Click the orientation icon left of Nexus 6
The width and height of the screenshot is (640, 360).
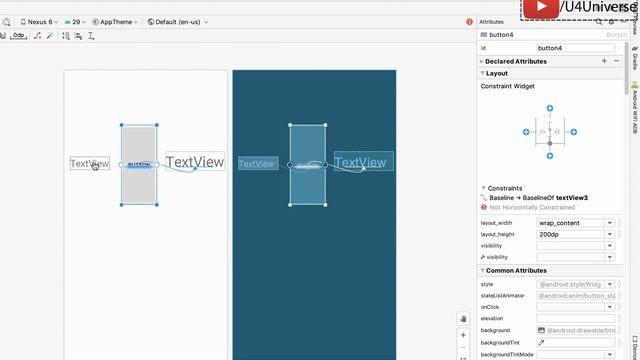coord(6,22)
